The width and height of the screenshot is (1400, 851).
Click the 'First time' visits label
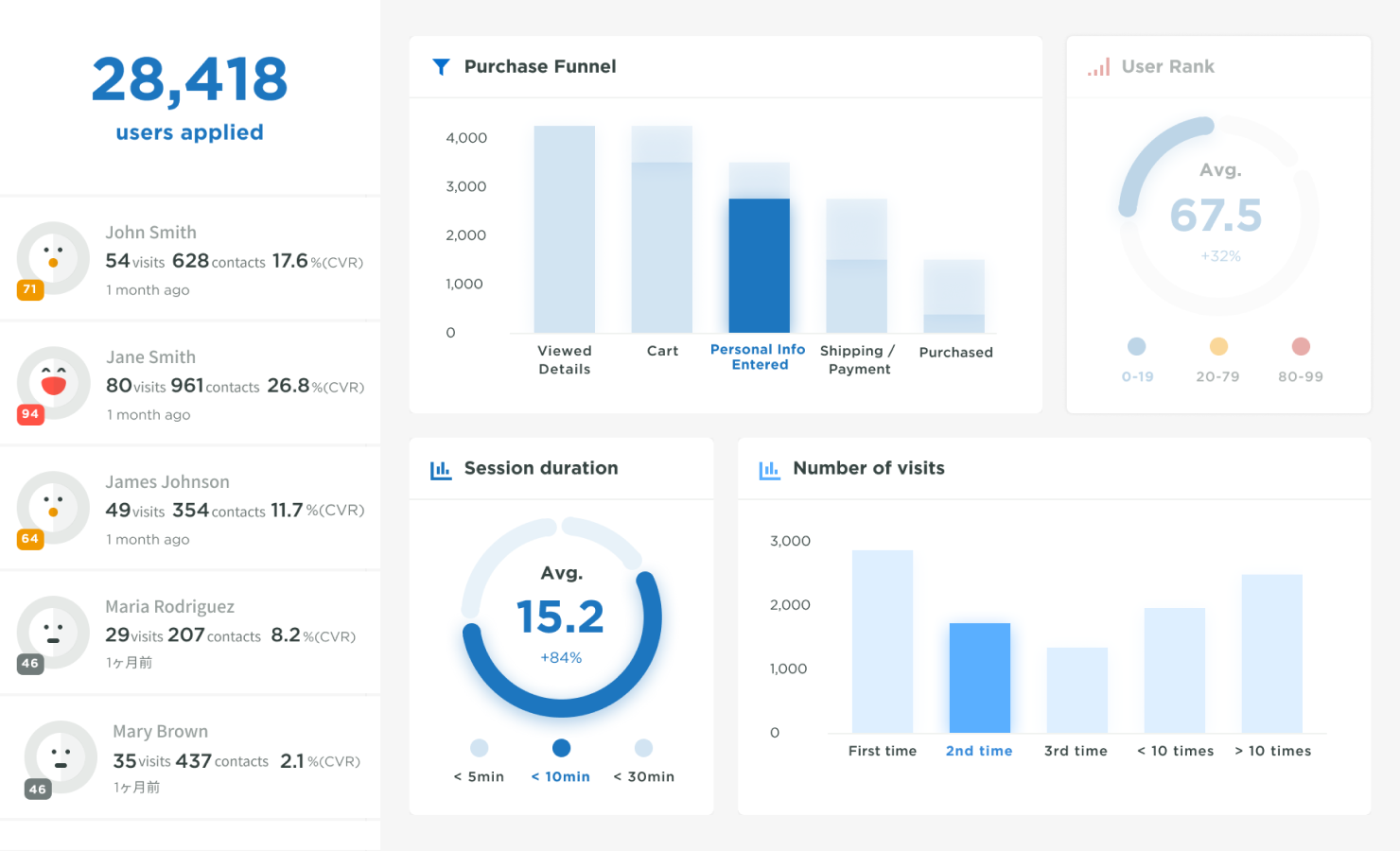[882, 751]
